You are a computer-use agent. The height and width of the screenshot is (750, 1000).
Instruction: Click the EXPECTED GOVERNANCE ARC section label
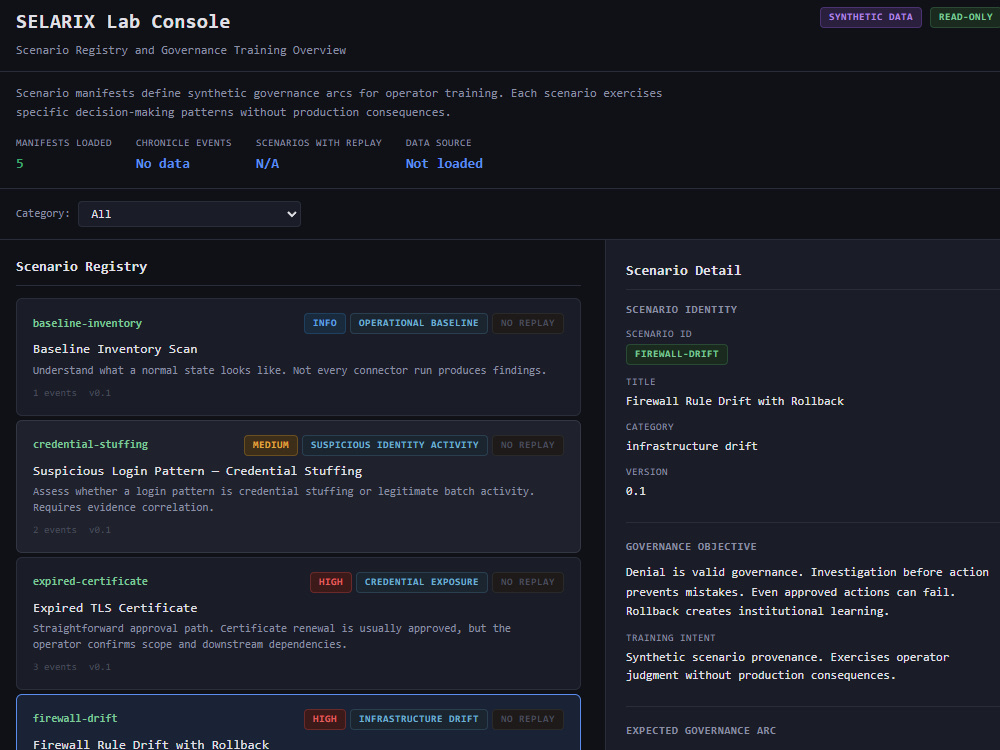(701, 731)
